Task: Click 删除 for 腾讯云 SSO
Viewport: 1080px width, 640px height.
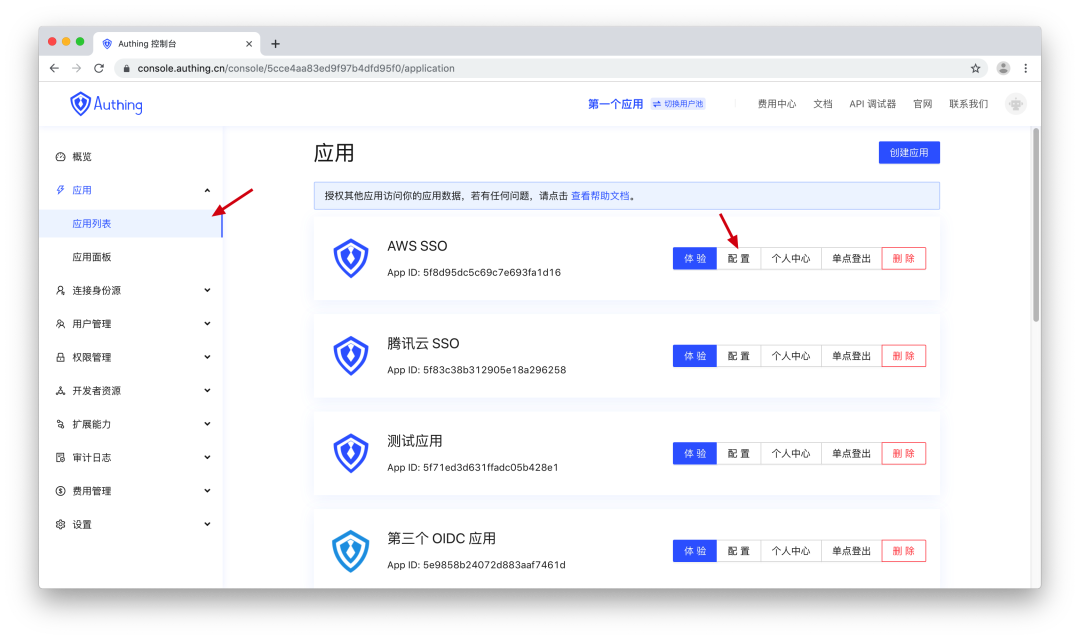Action: pyautogui.click(x=904, y=356)
